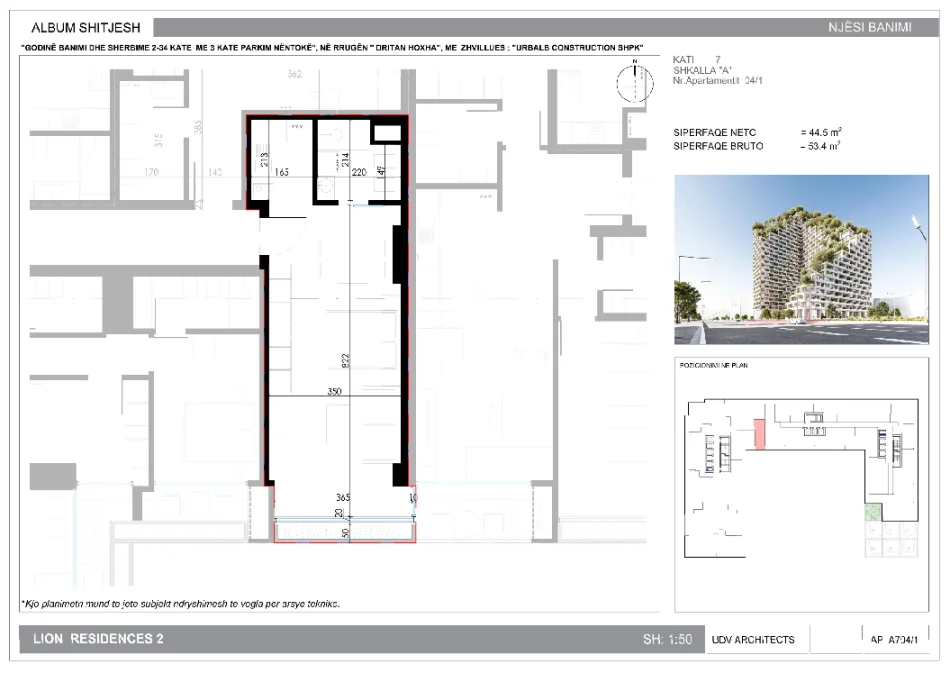Click the north arrow compass symbol
950x673 pixels.
coord(633,84)
